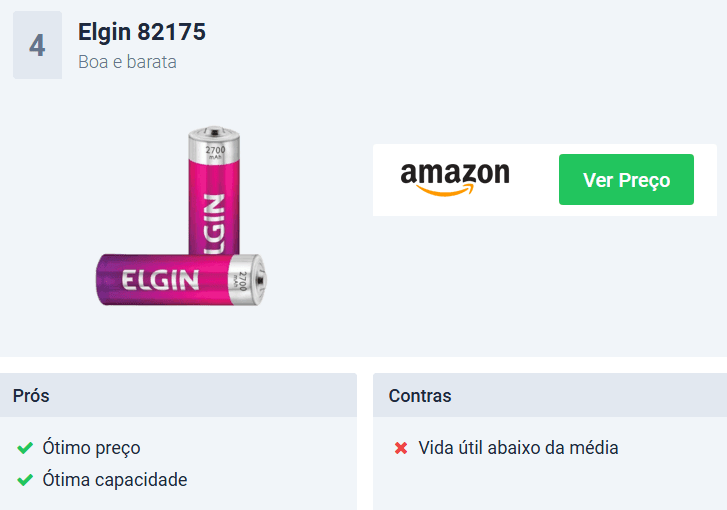Click the Prós section header
This screenshot has width=727, height=510.
click(x=179, y=395)
